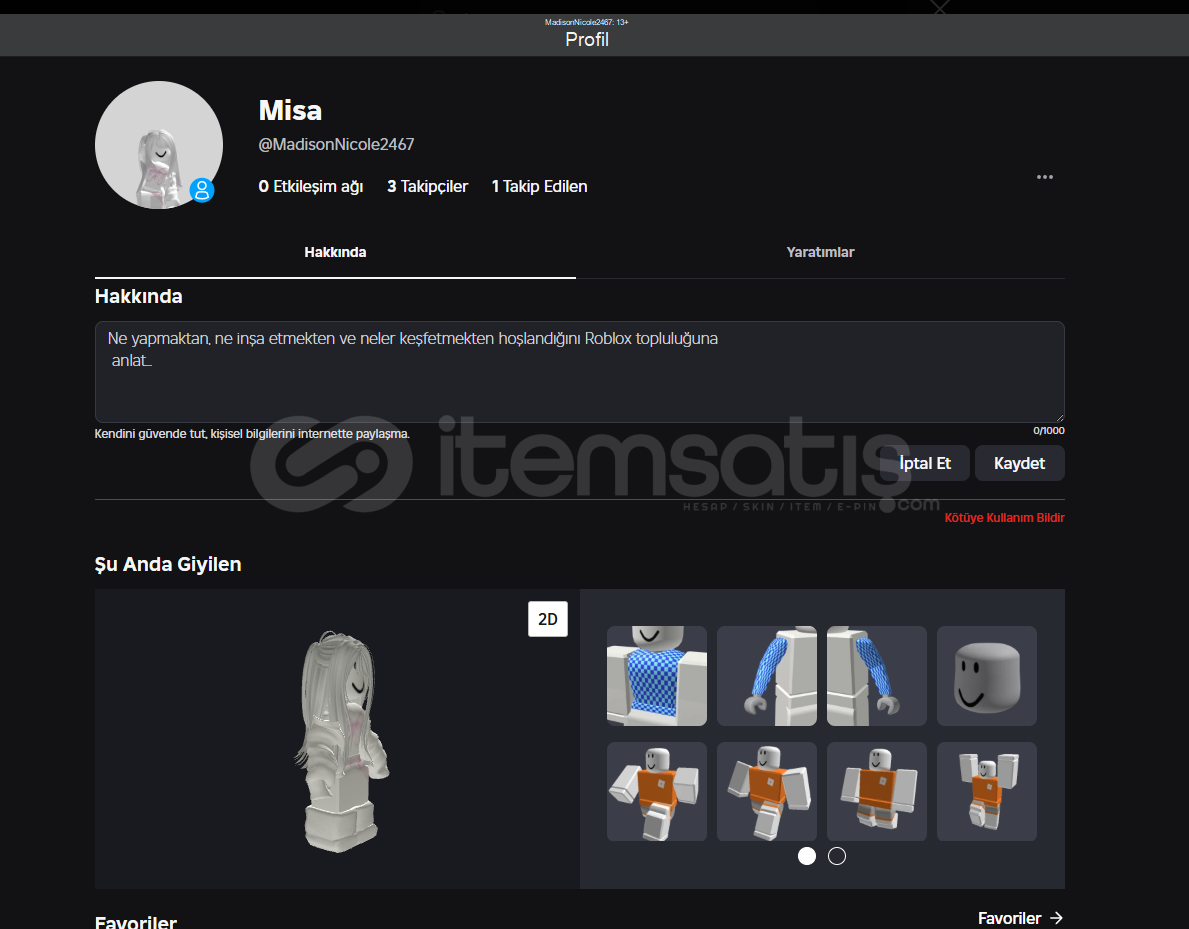Open the 3 Takipçiler list
Viewport: 1189px width, 929px height.
click(428, 187)
